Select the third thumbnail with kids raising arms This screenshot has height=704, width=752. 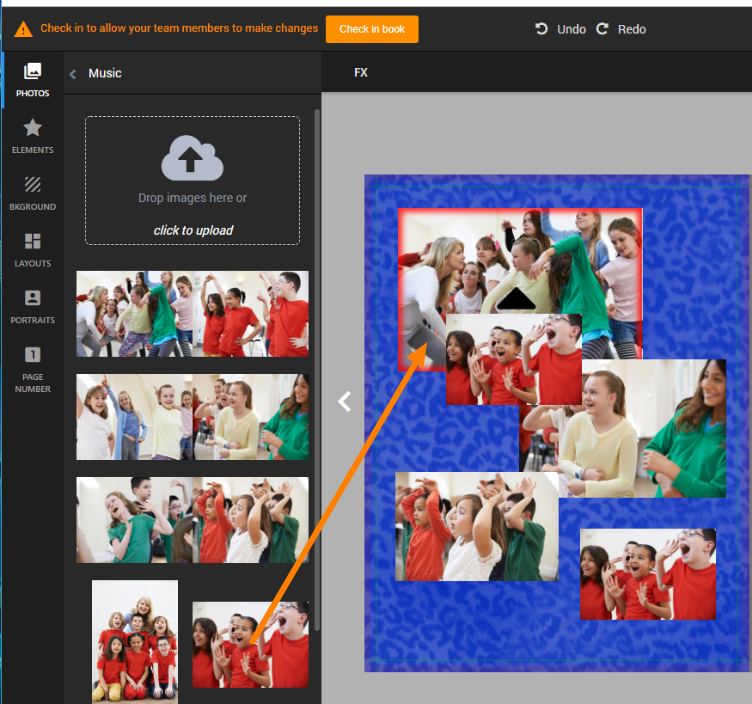point(192,519)
